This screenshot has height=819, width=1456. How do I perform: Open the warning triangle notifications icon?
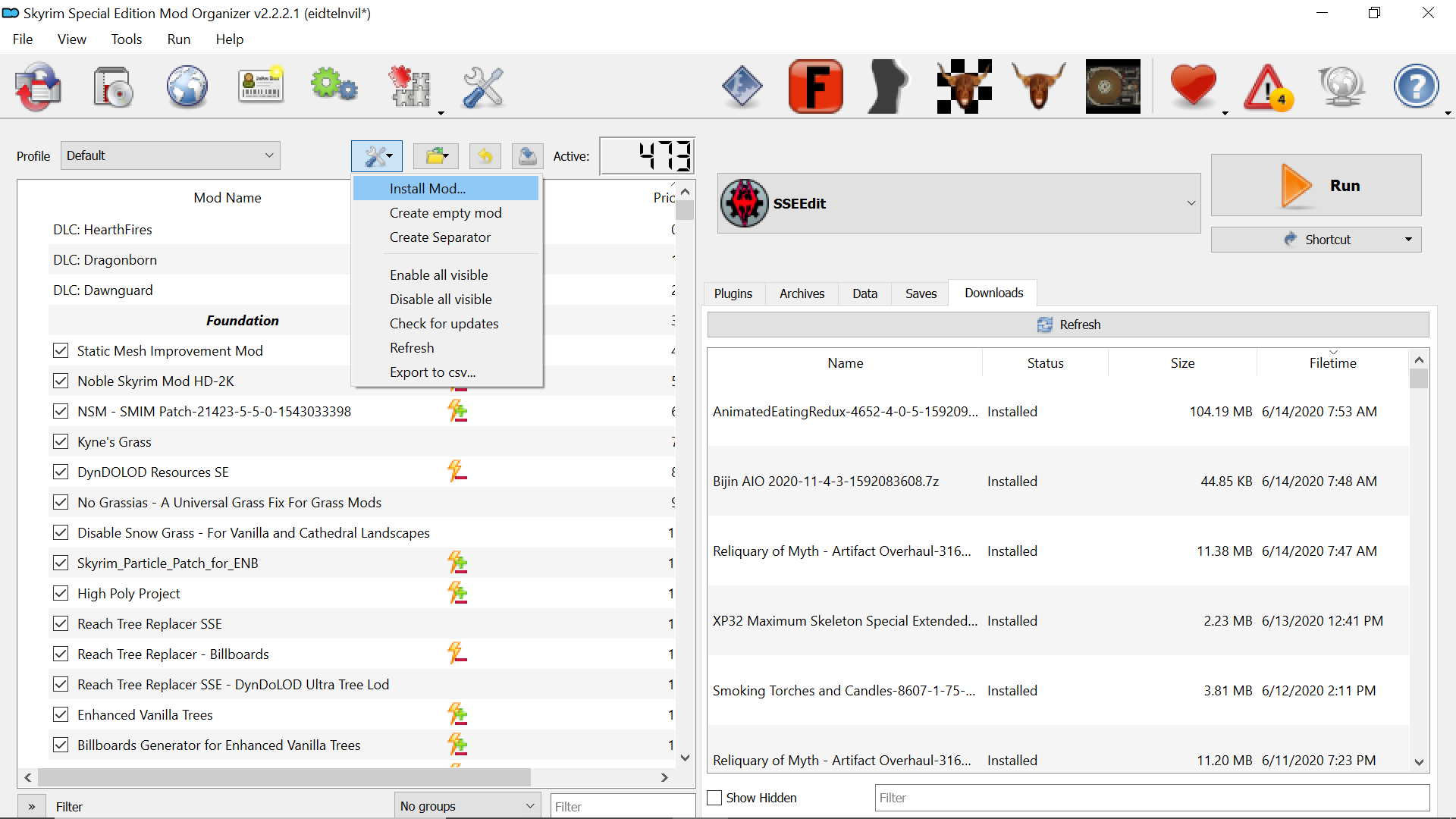[x=1268, y=86]
